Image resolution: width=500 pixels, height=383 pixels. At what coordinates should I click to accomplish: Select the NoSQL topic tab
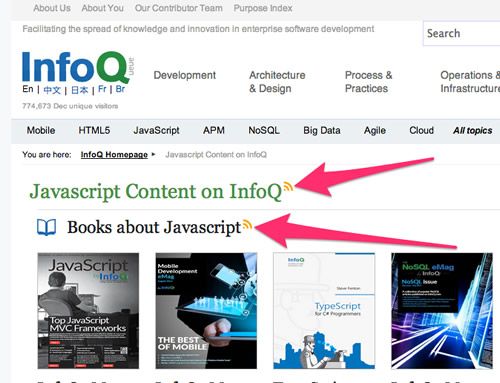point(264,130)
